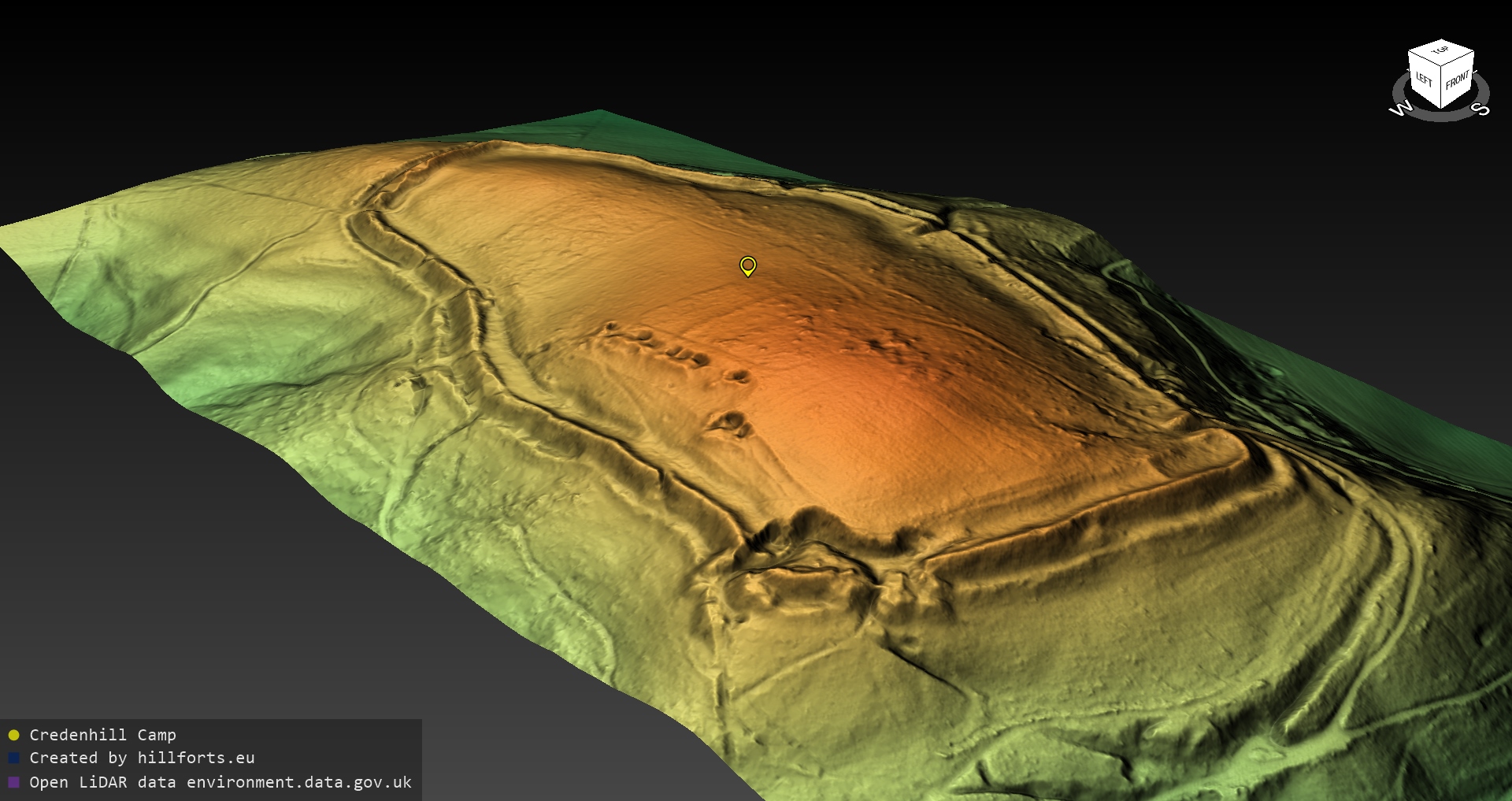Click the cube edge between TOP and FRONT
The image size is (1512, 801).
pyautogui.click(x=1458, y=57)
